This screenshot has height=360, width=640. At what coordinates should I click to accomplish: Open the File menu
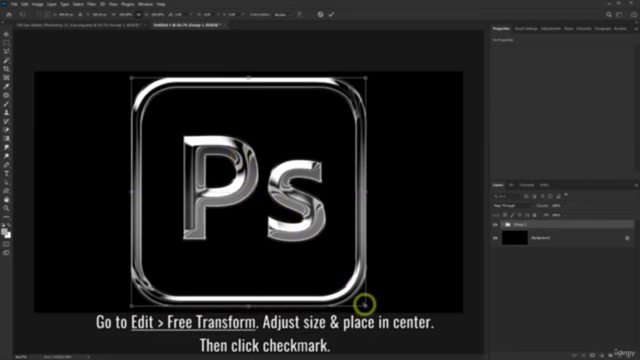click(14, 4)
